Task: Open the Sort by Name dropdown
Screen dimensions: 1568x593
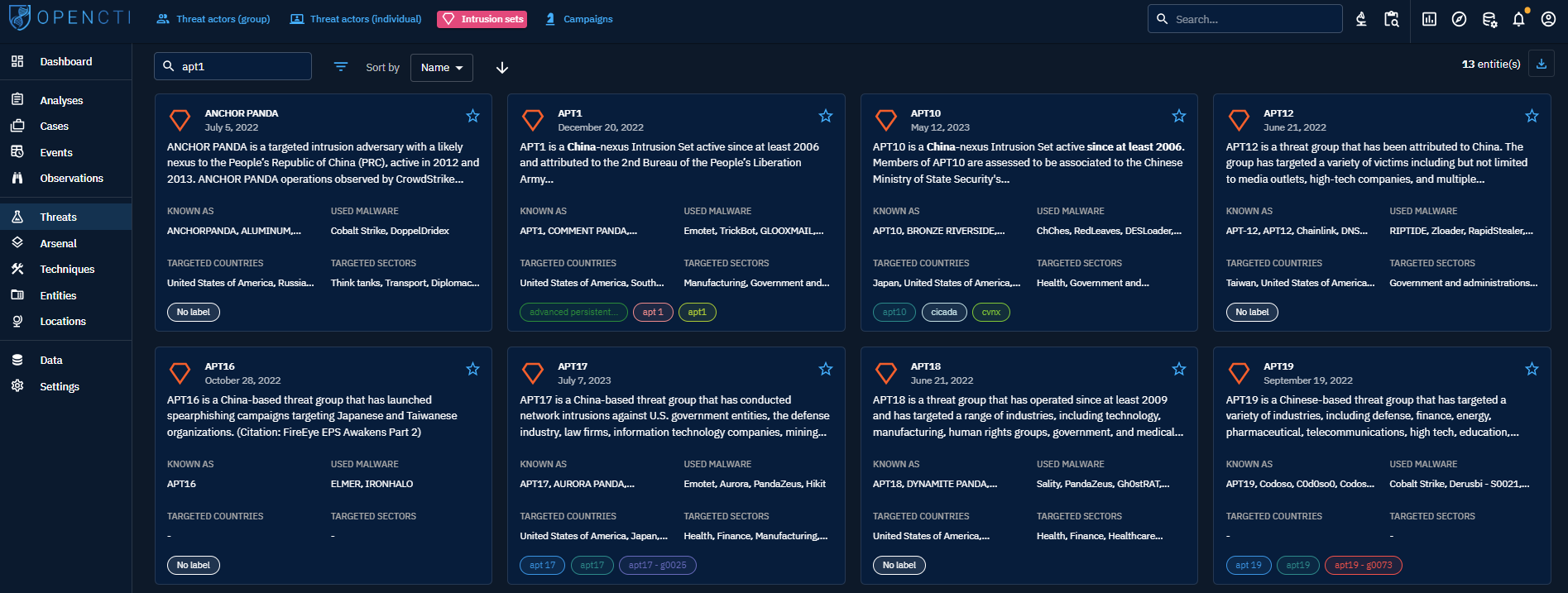Action: 441,68
